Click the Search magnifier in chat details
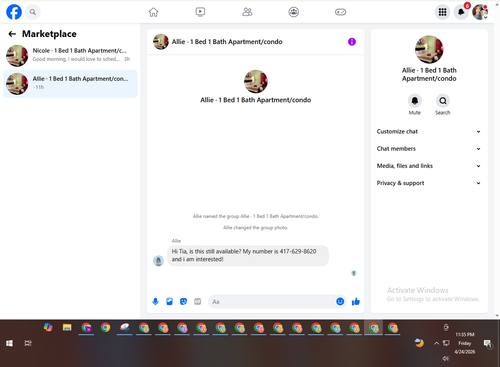 [x=443, y=100]
